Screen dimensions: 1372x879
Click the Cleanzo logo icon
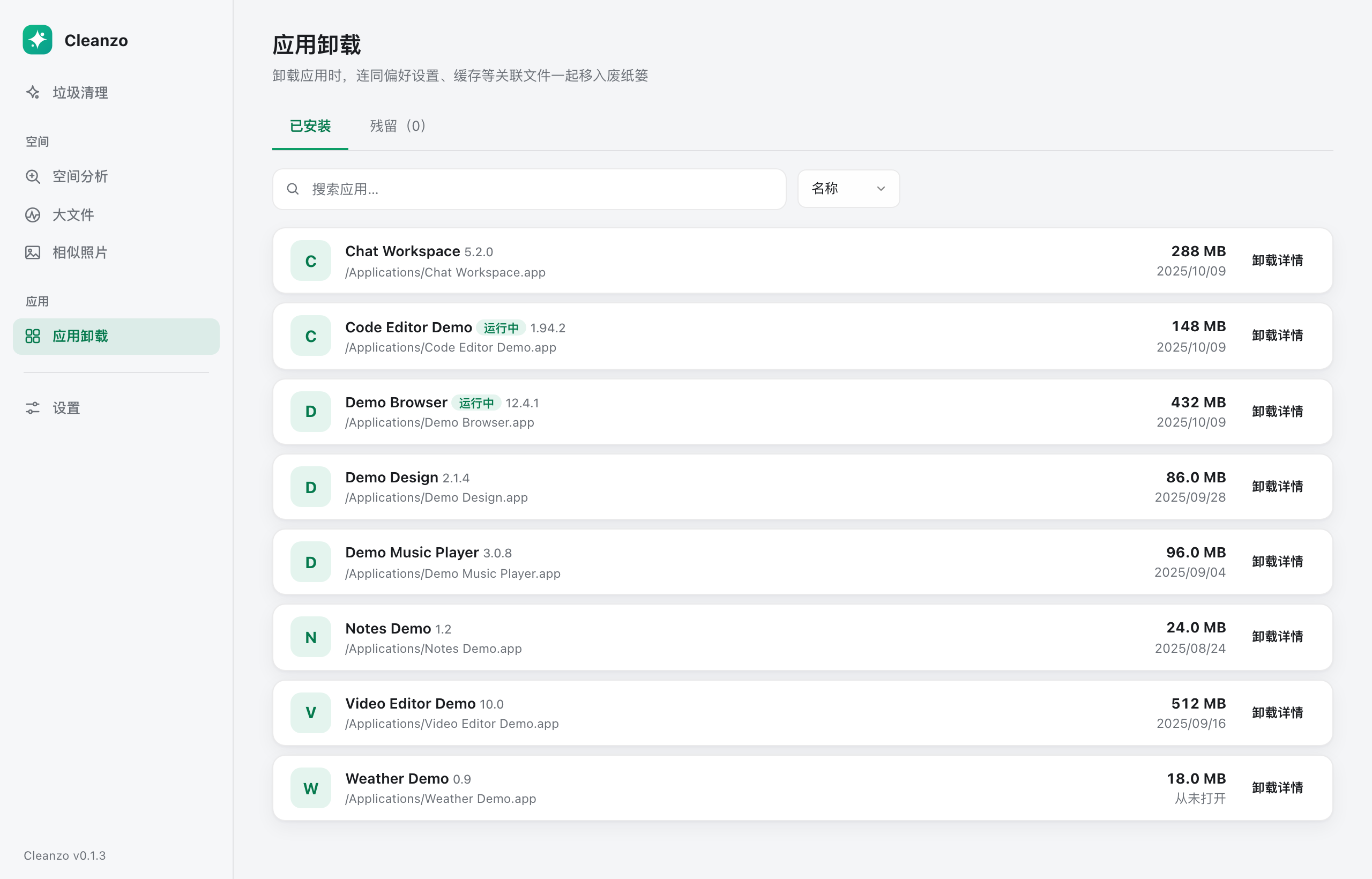click(x=37, y=40)
